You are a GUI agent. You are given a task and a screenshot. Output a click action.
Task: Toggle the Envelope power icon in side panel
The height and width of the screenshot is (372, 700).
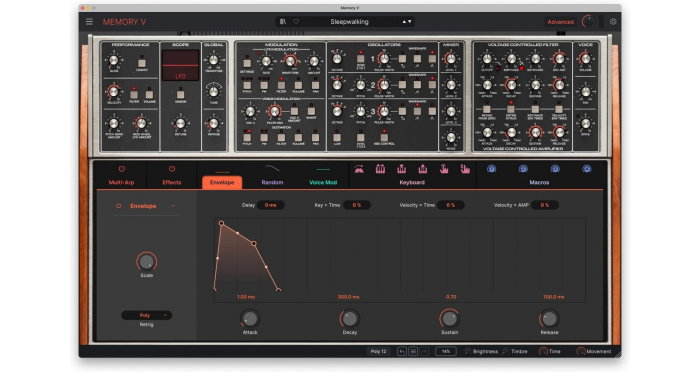118,206
